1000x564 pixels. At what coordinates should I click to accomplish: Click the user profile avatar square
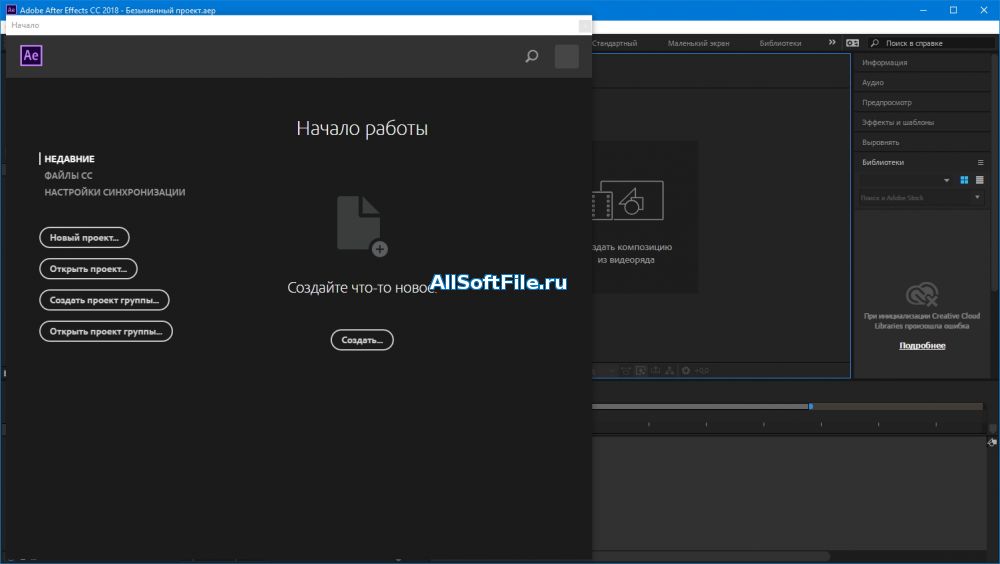click(567, 57)
